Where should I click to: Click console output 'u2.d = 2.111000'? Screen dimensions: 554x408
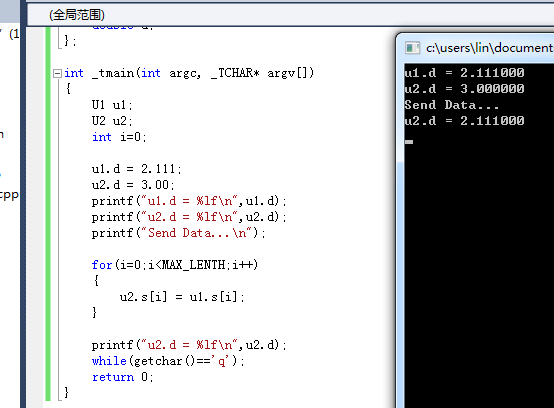(464, 121)
